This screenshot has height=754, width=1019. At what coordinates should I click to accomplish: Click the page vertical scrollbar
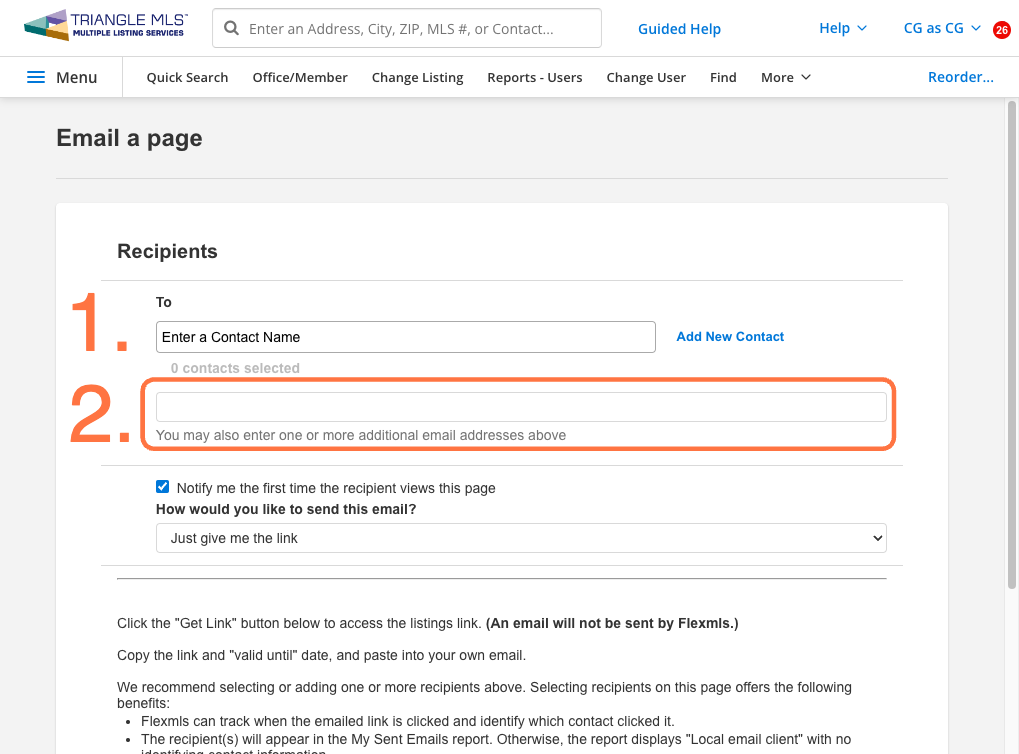click(x=1012, y=344)
